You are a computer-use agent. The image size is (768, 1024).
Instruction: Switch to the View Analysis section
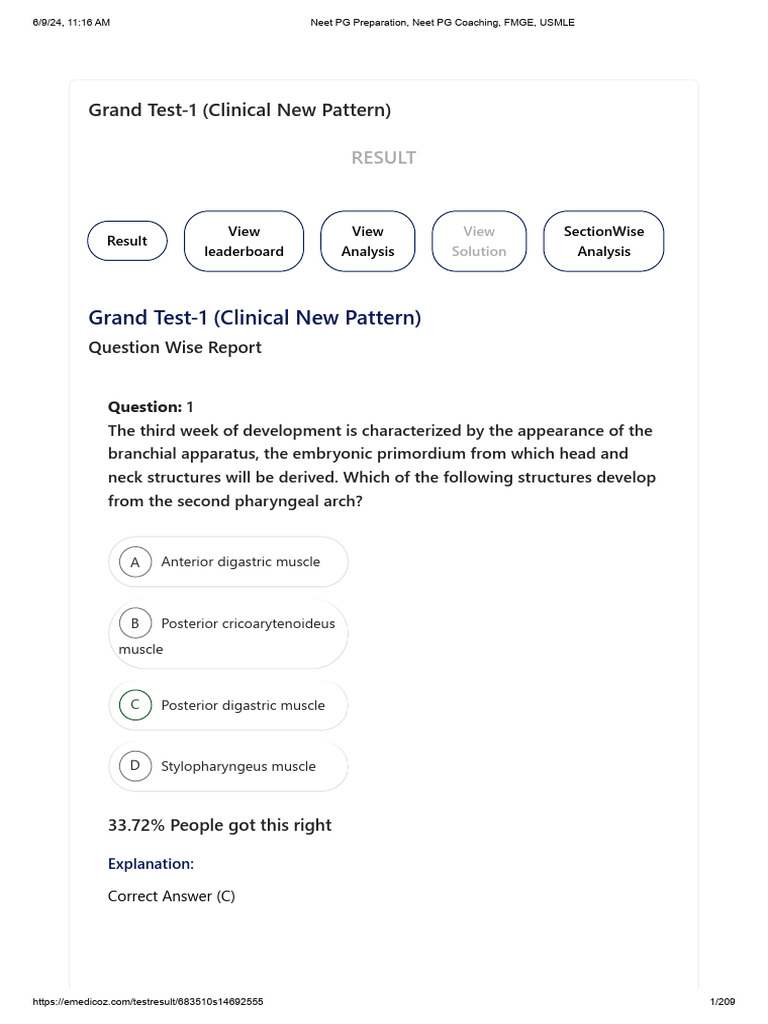[368, 241]
